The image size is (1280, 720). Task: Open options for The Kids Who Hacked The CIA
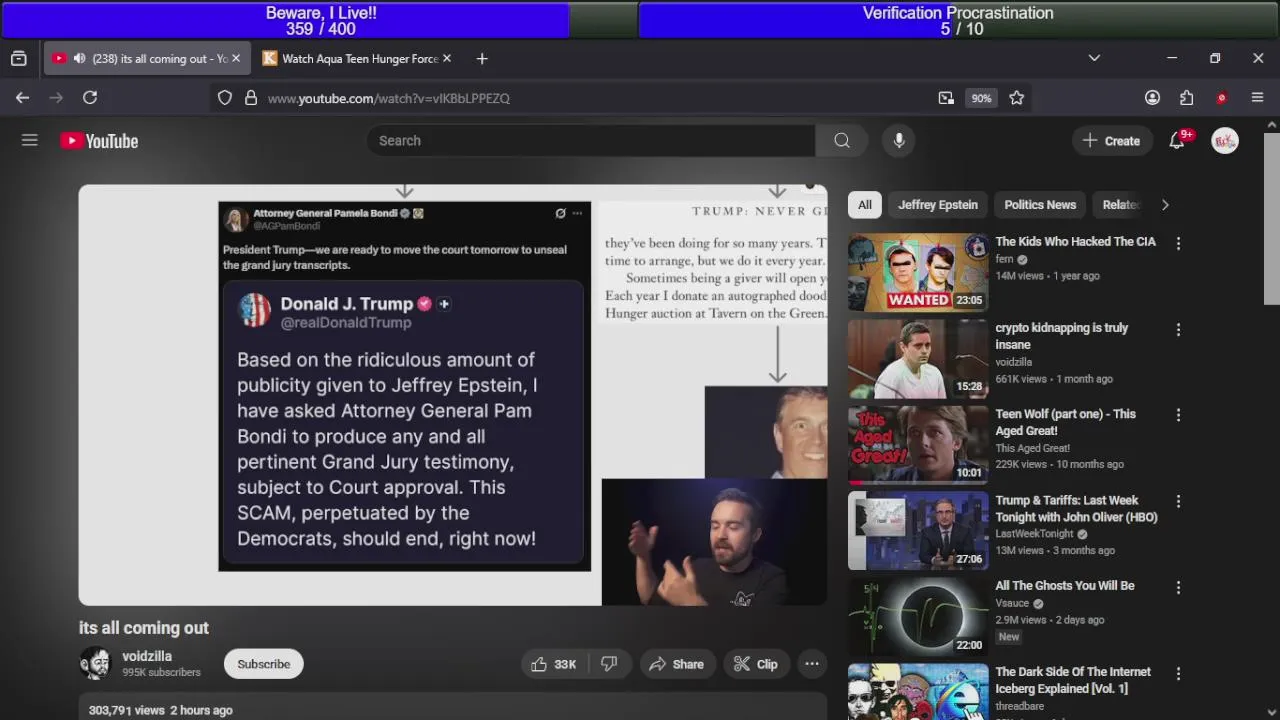point(1178,243)
